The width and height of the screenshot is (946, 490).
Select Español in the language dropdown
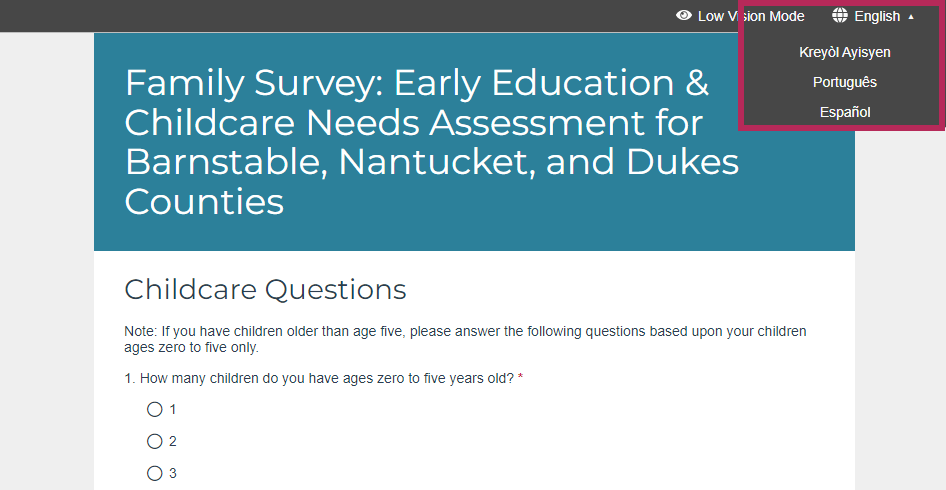(845, 112)
